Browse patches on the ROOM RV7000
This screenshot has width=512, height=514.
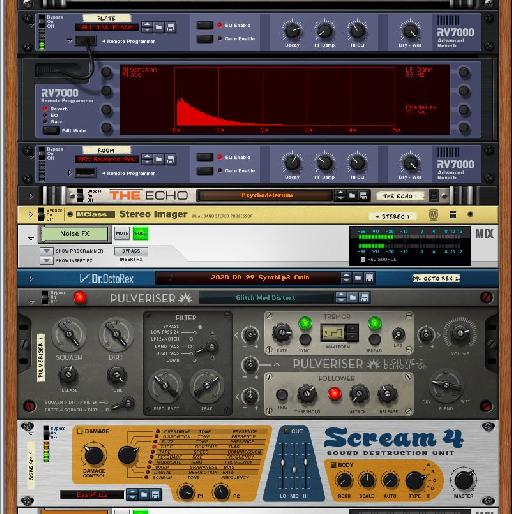click(159, 159)
